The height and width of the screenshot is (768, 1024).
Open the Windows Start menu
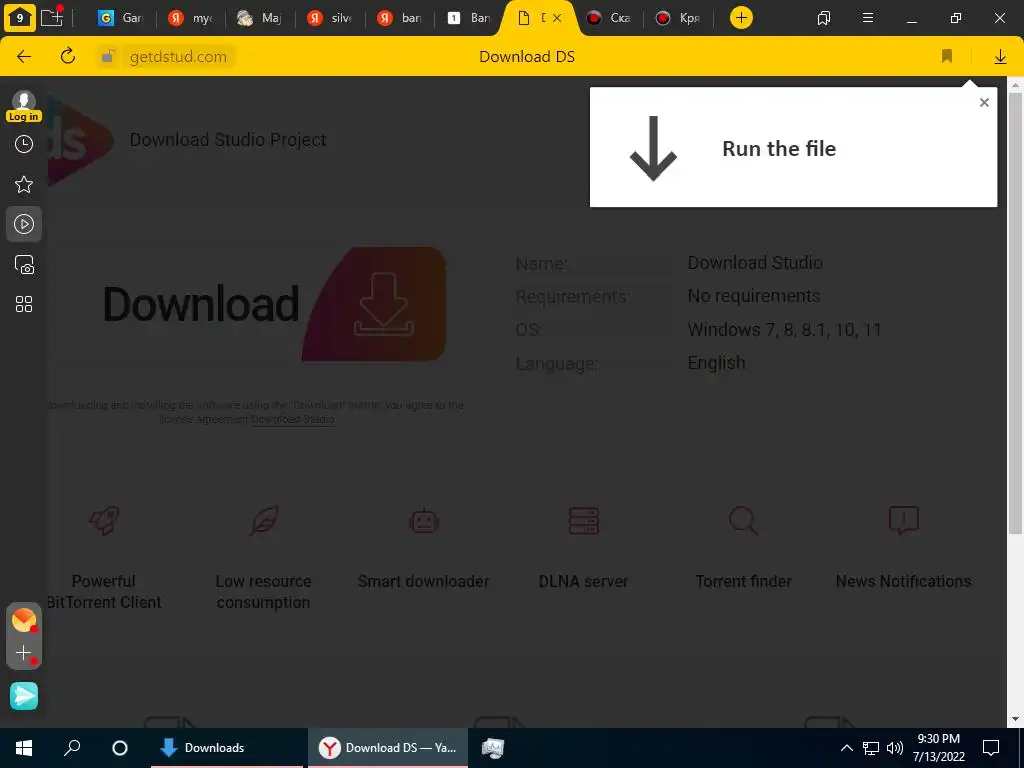coord(24,748)
